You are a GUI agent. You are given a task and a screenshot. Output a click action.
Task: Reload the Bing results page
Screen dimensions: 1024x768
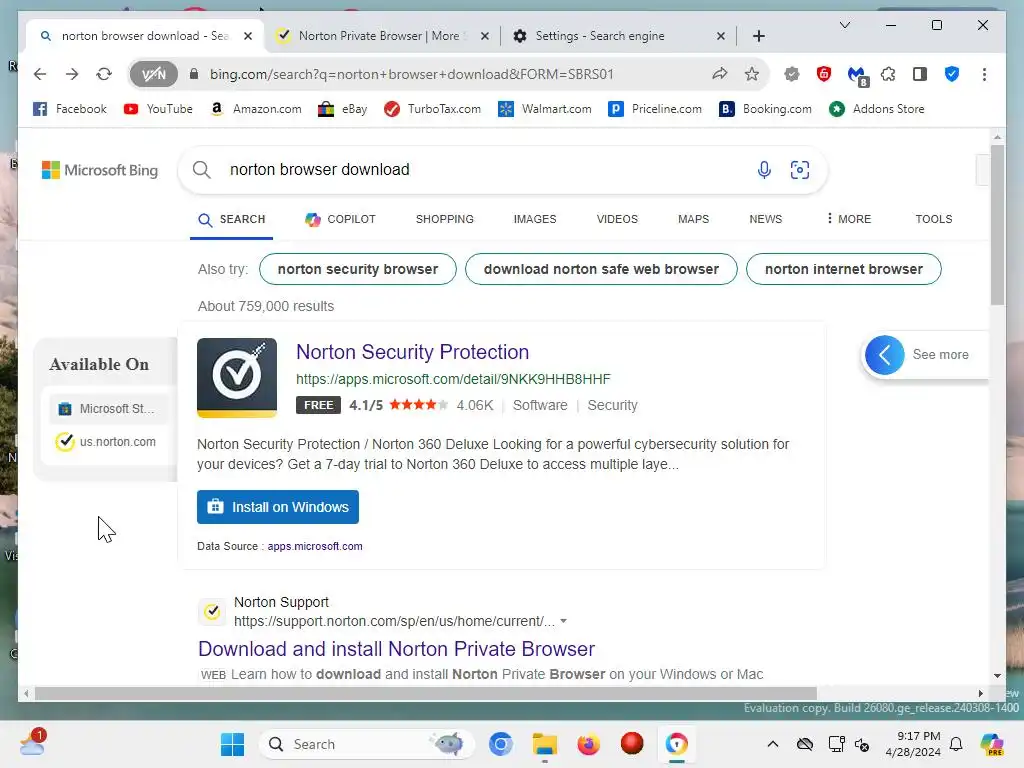tap(104, 74)
